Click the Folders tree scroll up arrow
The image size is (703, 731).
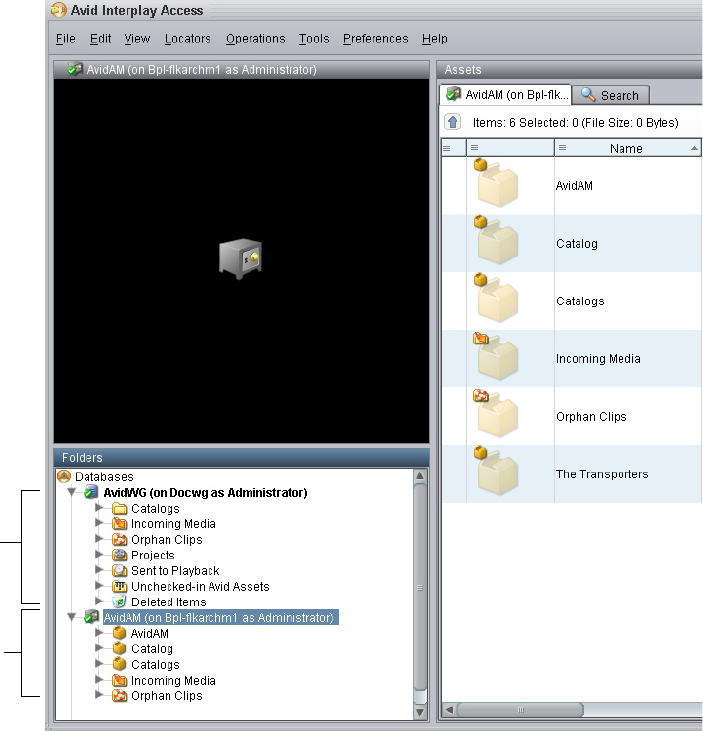[420, 476]
